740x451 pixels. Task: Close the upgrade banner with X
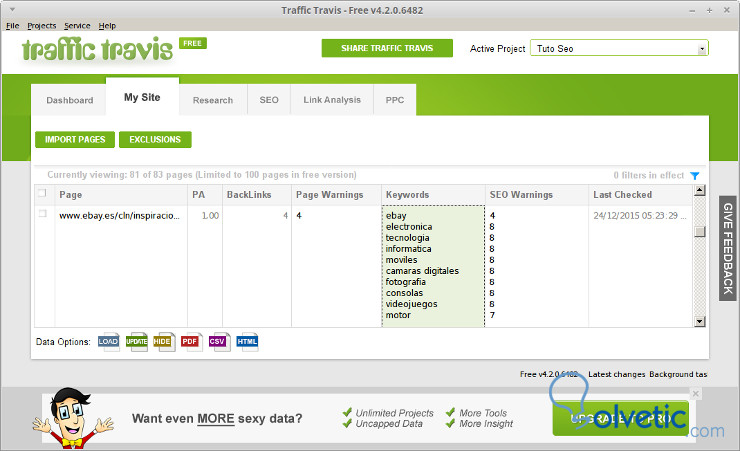(x=695, y=393)
